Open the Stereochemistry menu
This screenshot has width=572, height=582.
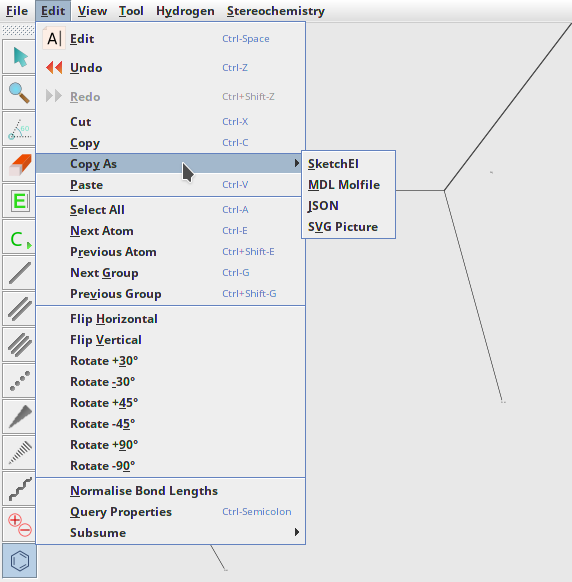point(276,11)
